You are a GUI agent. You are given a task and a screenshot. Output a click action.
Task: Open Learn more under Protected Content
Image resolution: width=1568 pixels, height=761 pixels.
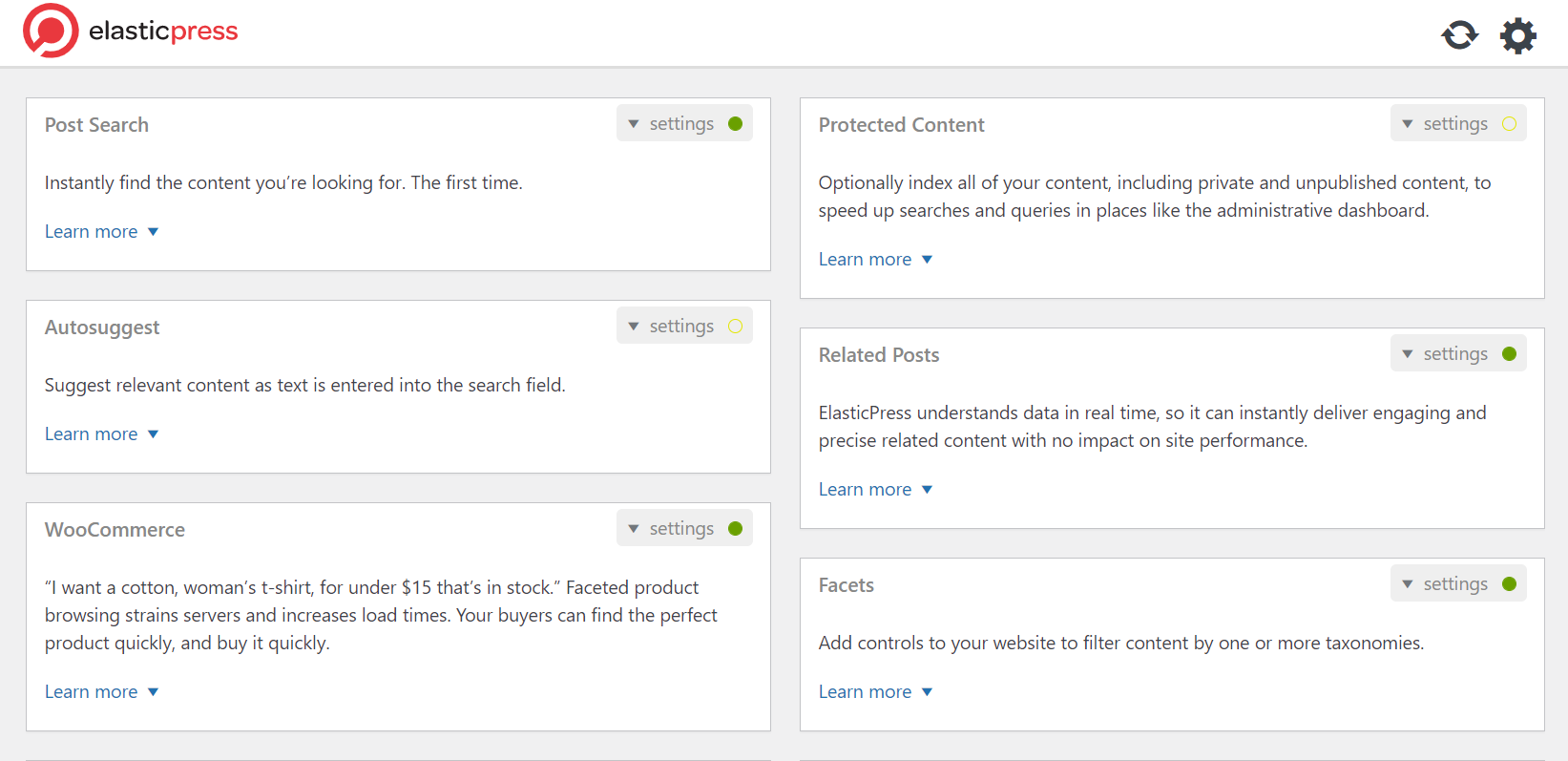click(x=875, y=259)
